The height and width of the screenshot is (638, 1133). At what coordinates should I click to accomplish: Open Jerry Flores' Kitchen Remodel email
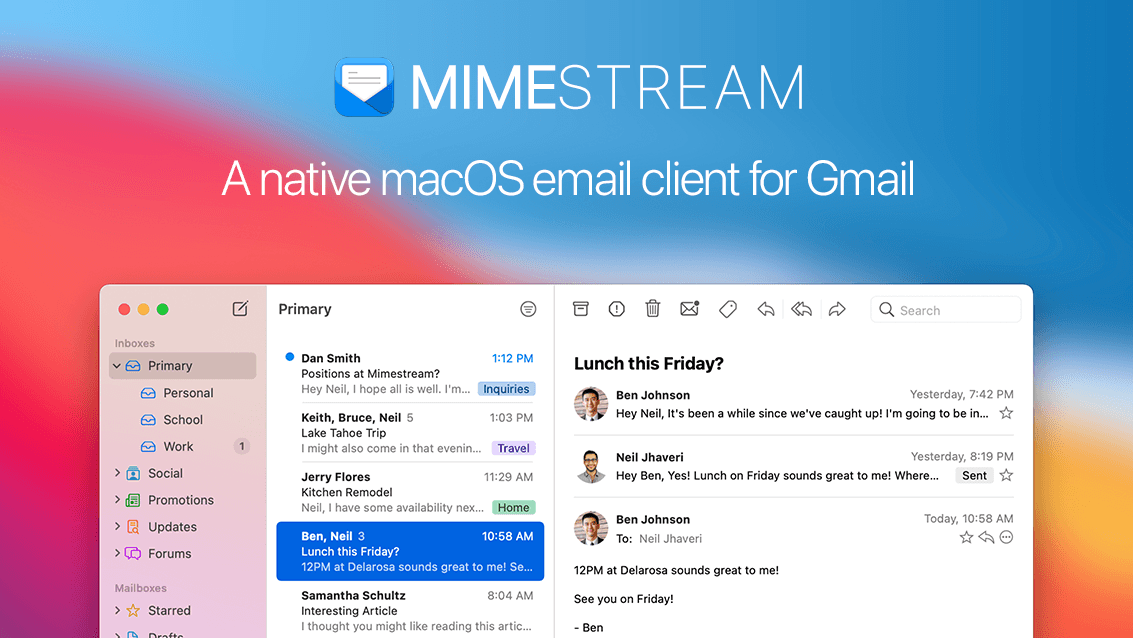410,492
